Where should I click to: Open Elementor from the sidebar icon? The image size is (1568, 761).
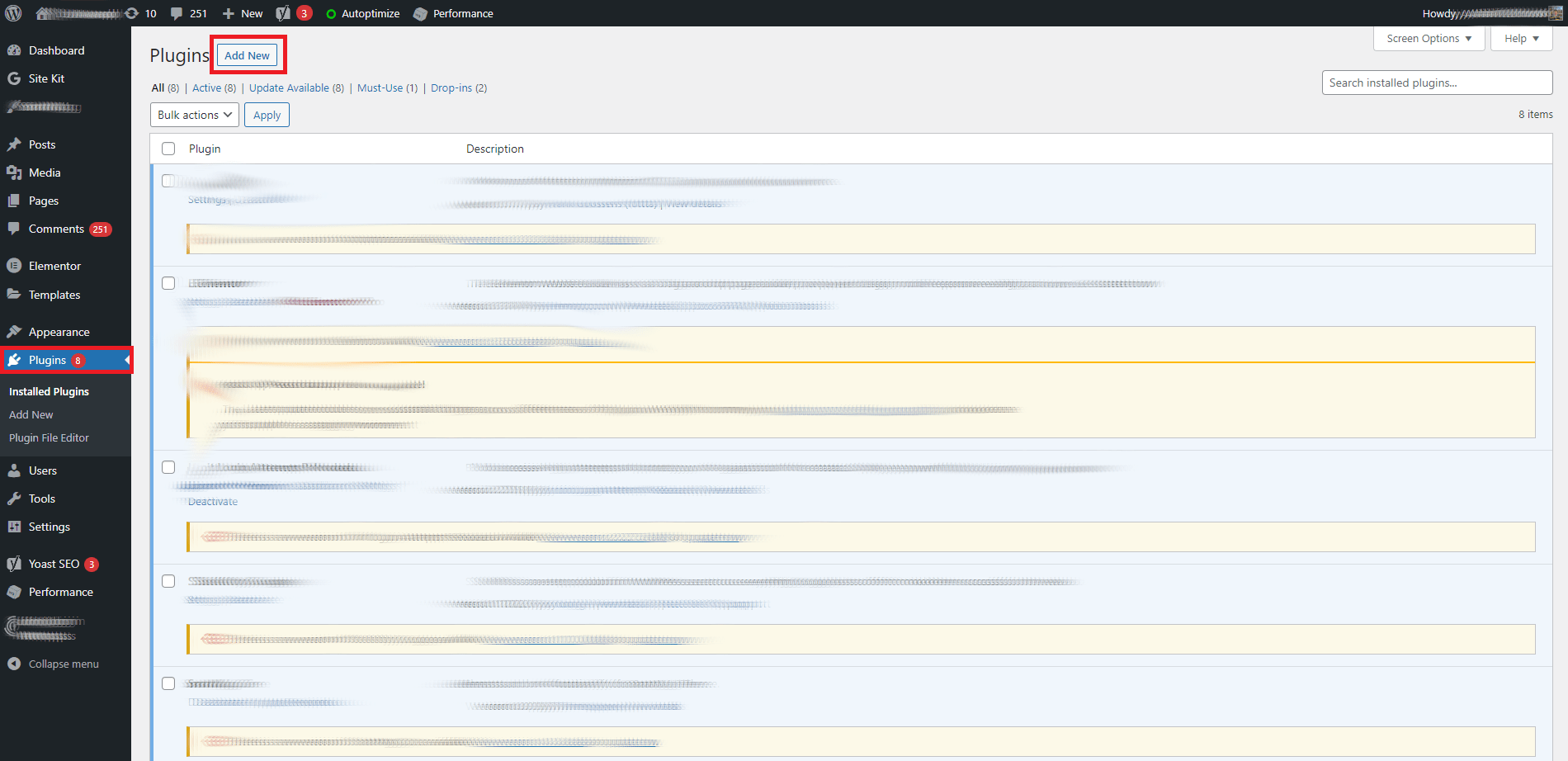[14, 266]
